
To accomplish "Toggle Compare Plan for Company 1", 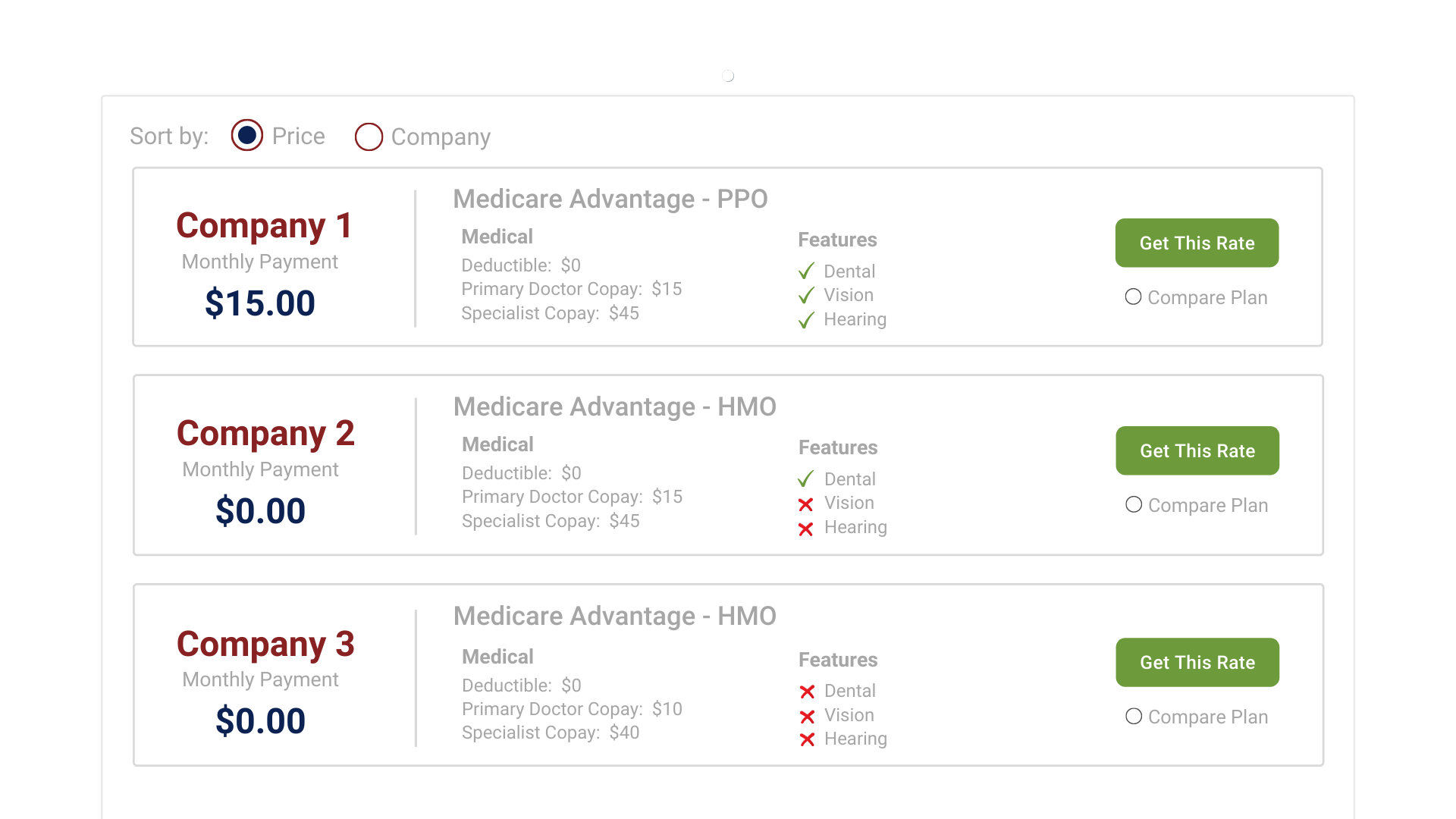I will (x=1133, y=297).
